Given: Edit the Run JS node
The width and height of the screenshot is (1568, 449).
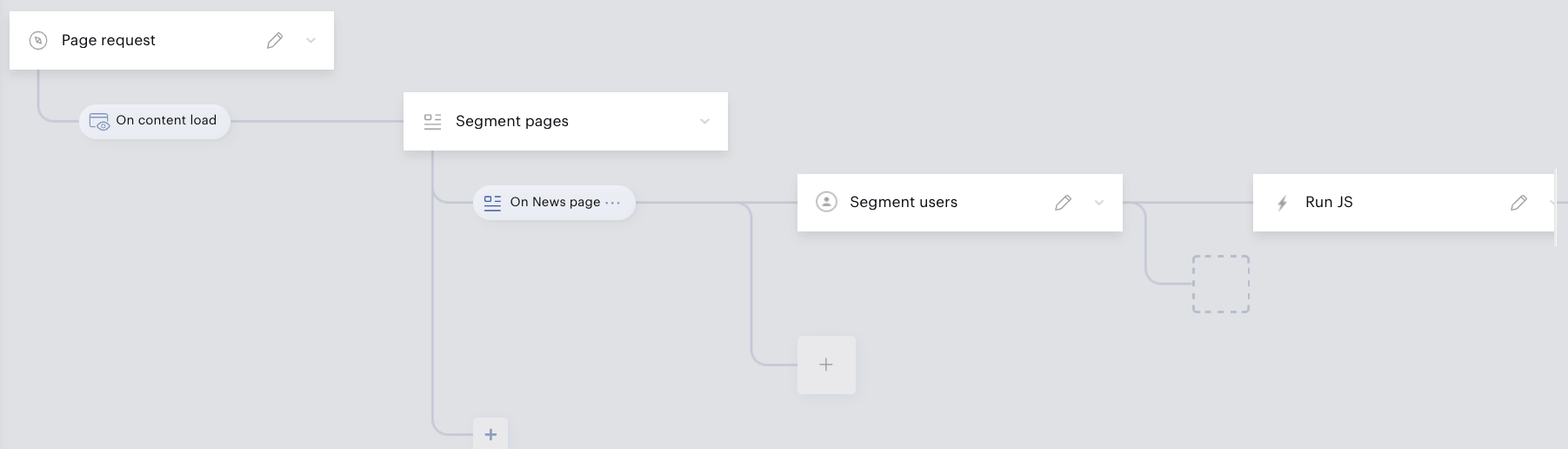Looking at the screenshot, I should 1518,203.
